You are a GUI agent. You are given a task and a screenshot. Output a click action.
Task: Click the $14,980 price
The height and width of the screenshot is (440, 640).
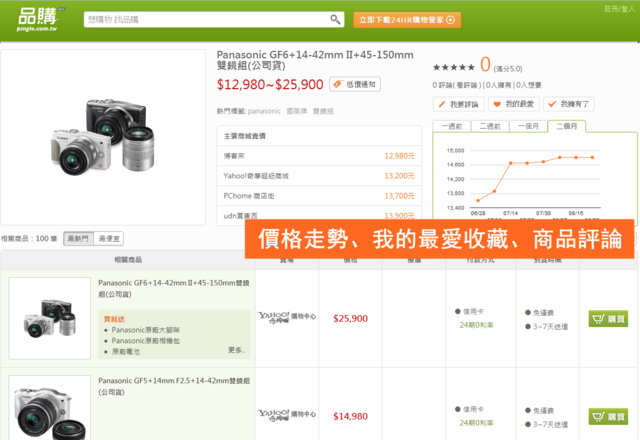(350, 416)
